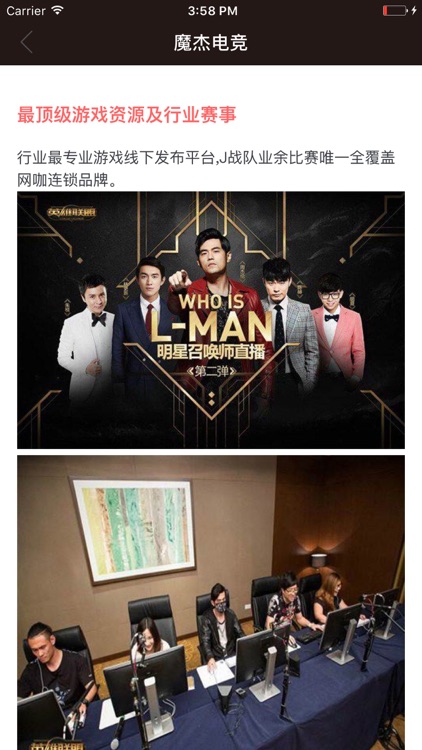This screenshot has width=422, height=750.
Task: Tap the back arrow in header
Action: click(x=26, y=42)
